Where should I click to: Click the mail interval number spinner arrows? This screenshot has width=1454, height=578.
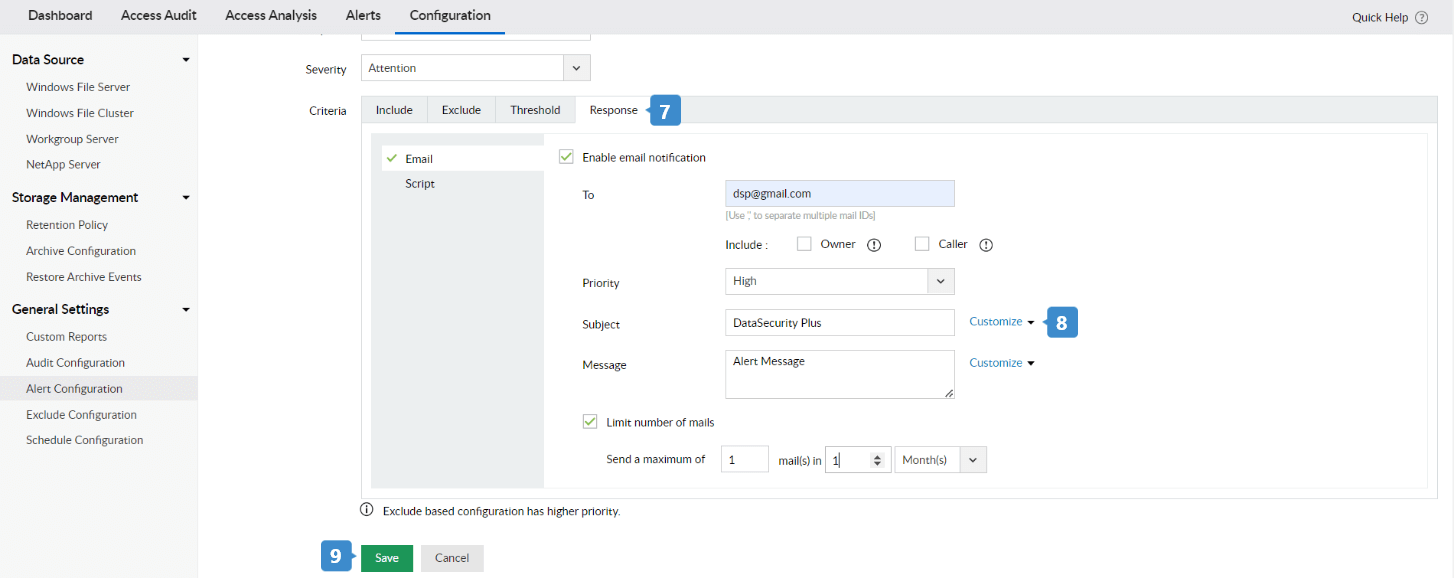tap(878, 460)
